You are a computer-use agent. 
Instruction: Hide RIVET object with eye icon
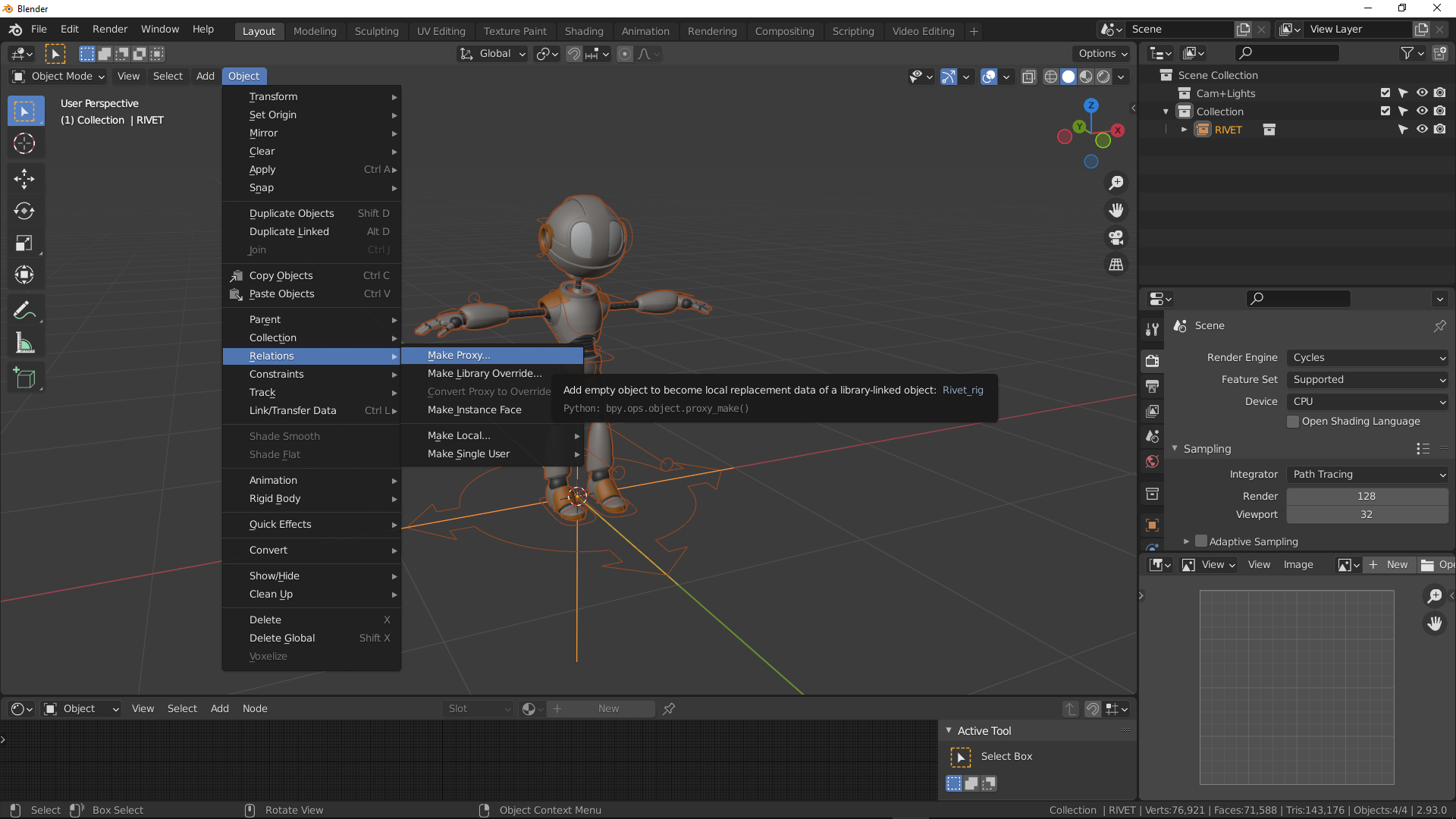[1422, 130]
